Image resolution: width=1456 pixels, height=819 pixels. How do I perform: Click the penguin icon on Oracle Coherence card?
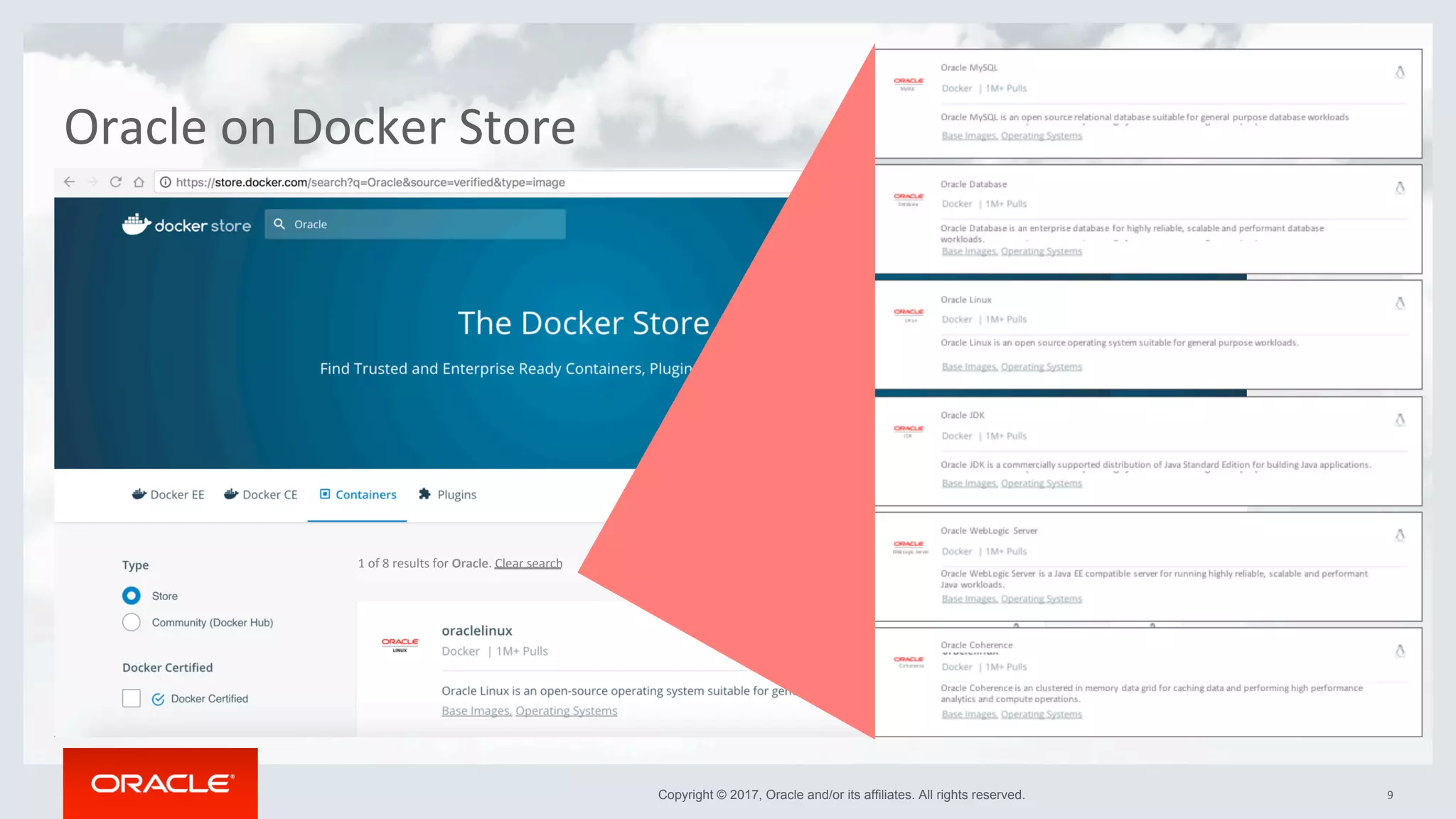[1400, 651]
